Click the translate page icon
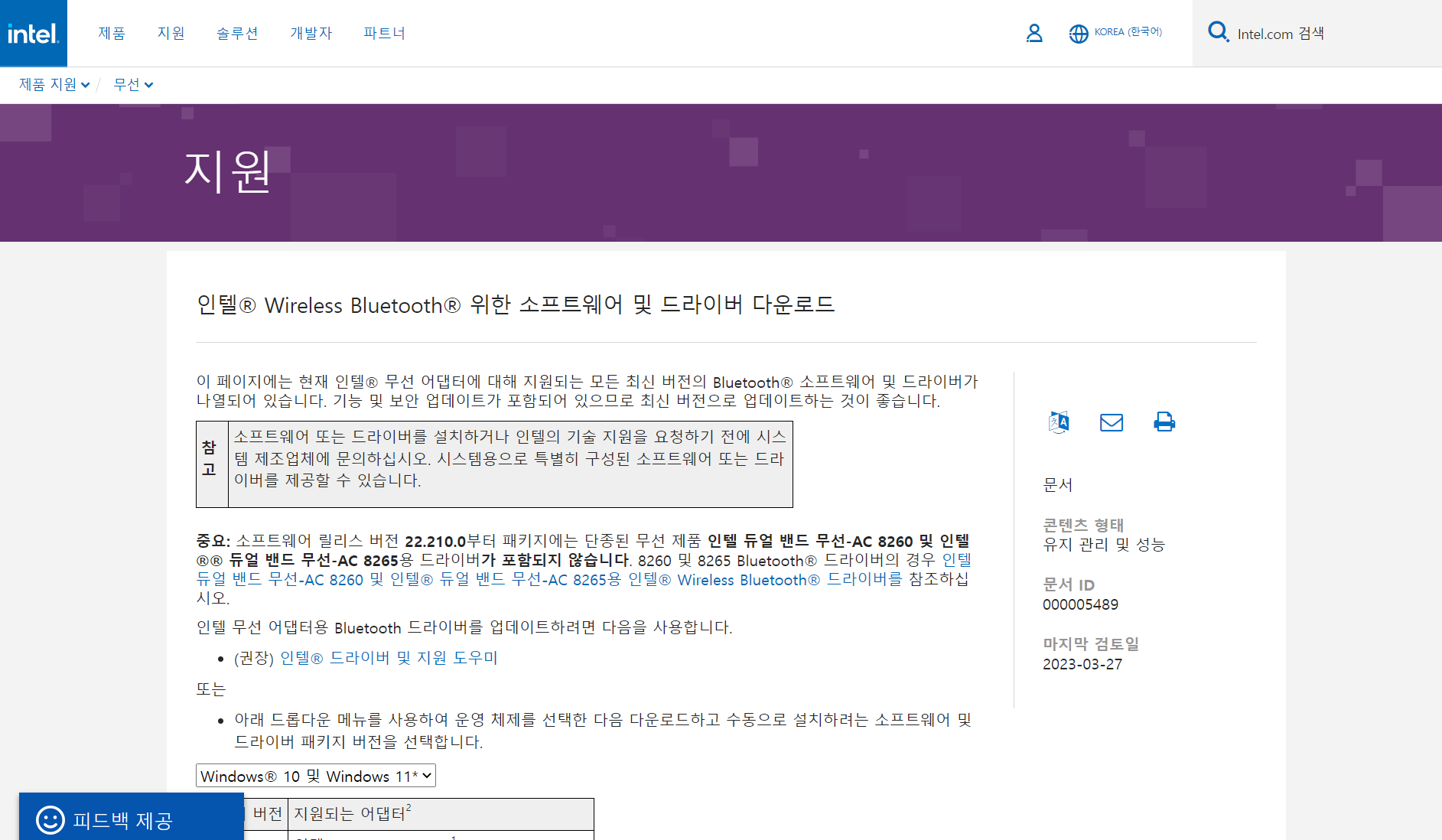Image resolution: width=1442 pixels, height=840 pixels. click(x=1059, y=422)
